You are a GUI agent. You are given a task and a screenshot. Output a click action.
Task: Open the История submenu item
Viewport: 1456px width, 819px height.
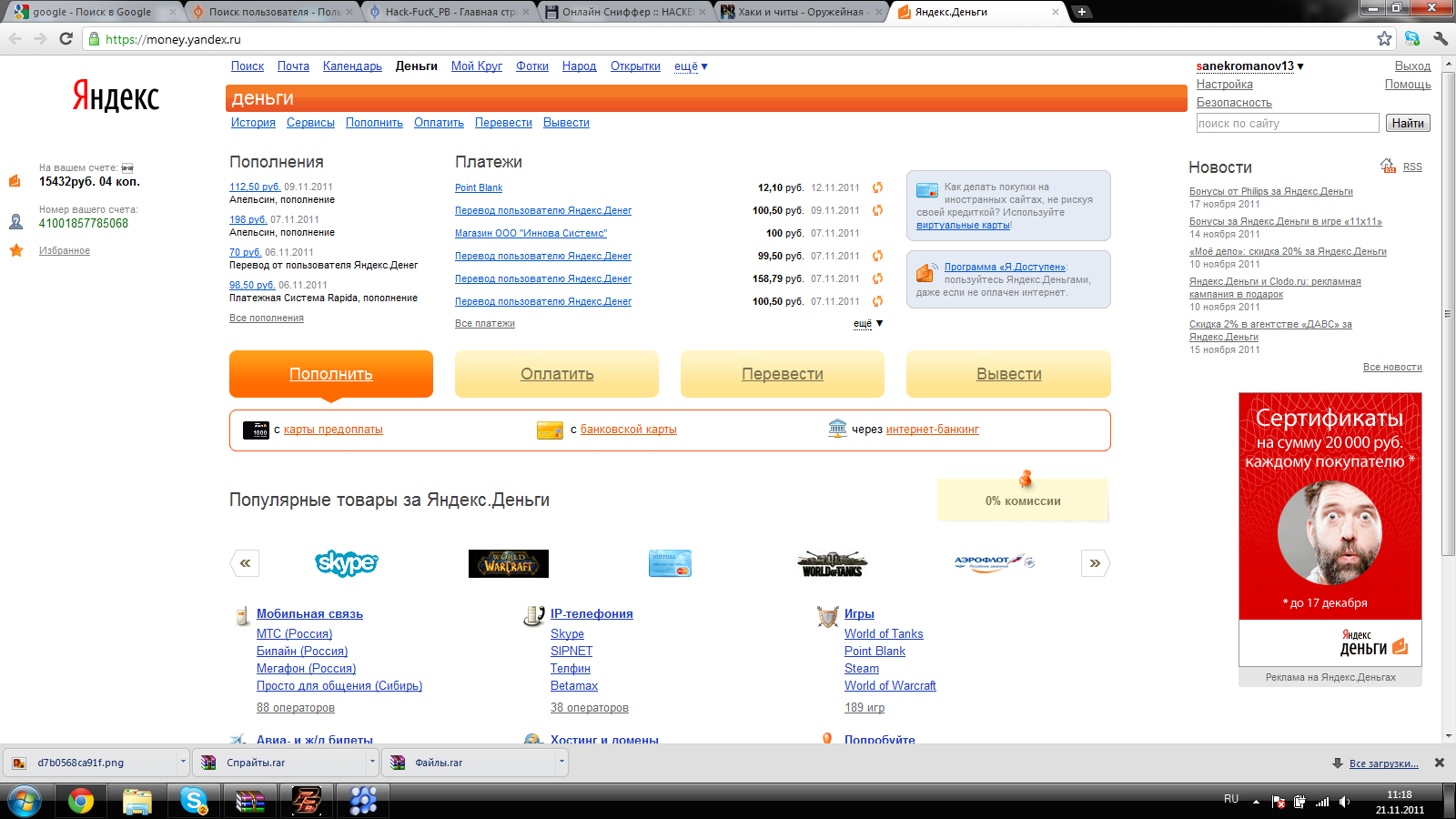(x=253, y=123)
